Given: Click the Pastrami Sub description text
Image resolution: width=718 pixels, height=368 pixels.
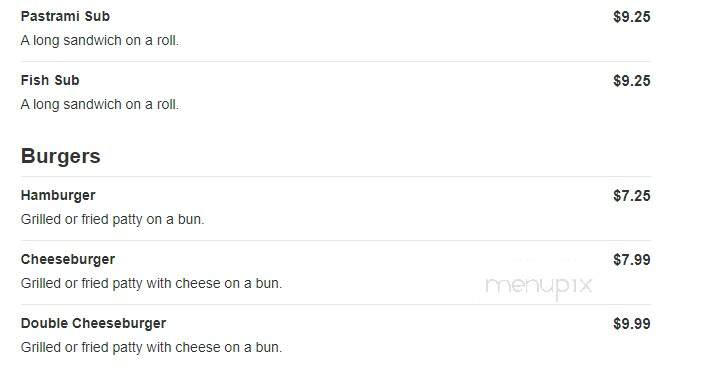Looking at the screenshot, I should click(x=100, y=41).
